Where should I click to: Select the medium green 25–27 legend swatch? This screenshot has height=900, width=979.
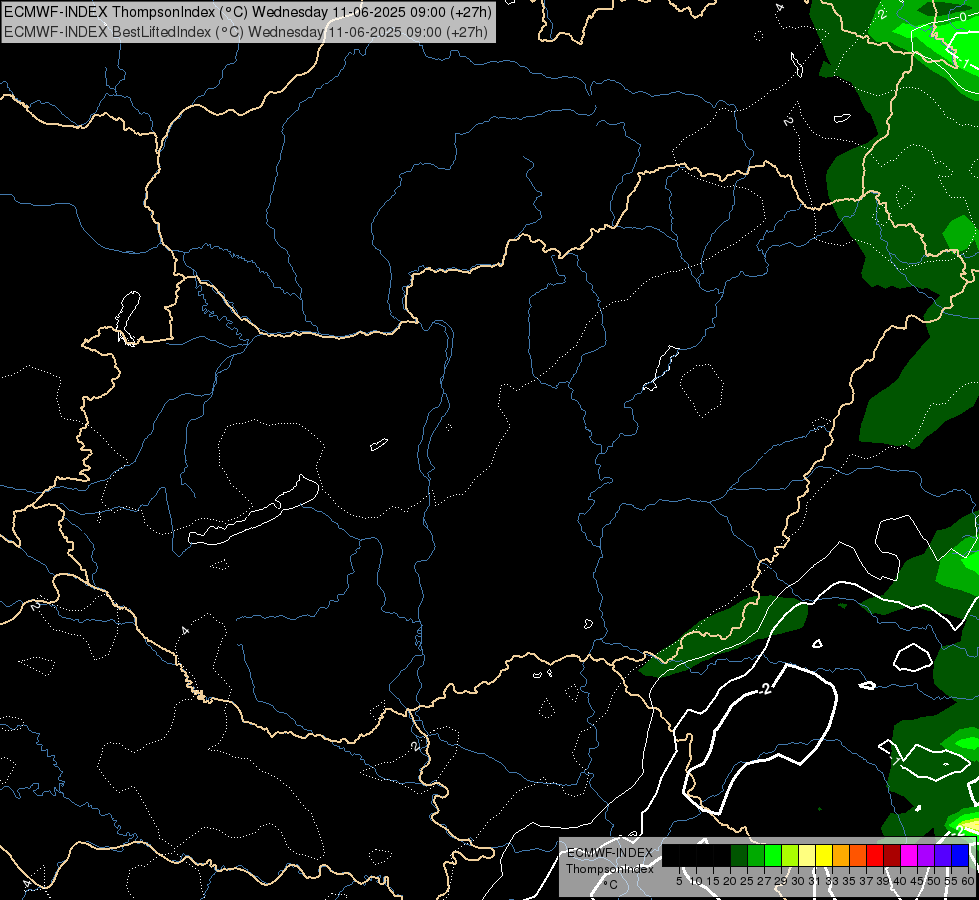coord(756,855)
